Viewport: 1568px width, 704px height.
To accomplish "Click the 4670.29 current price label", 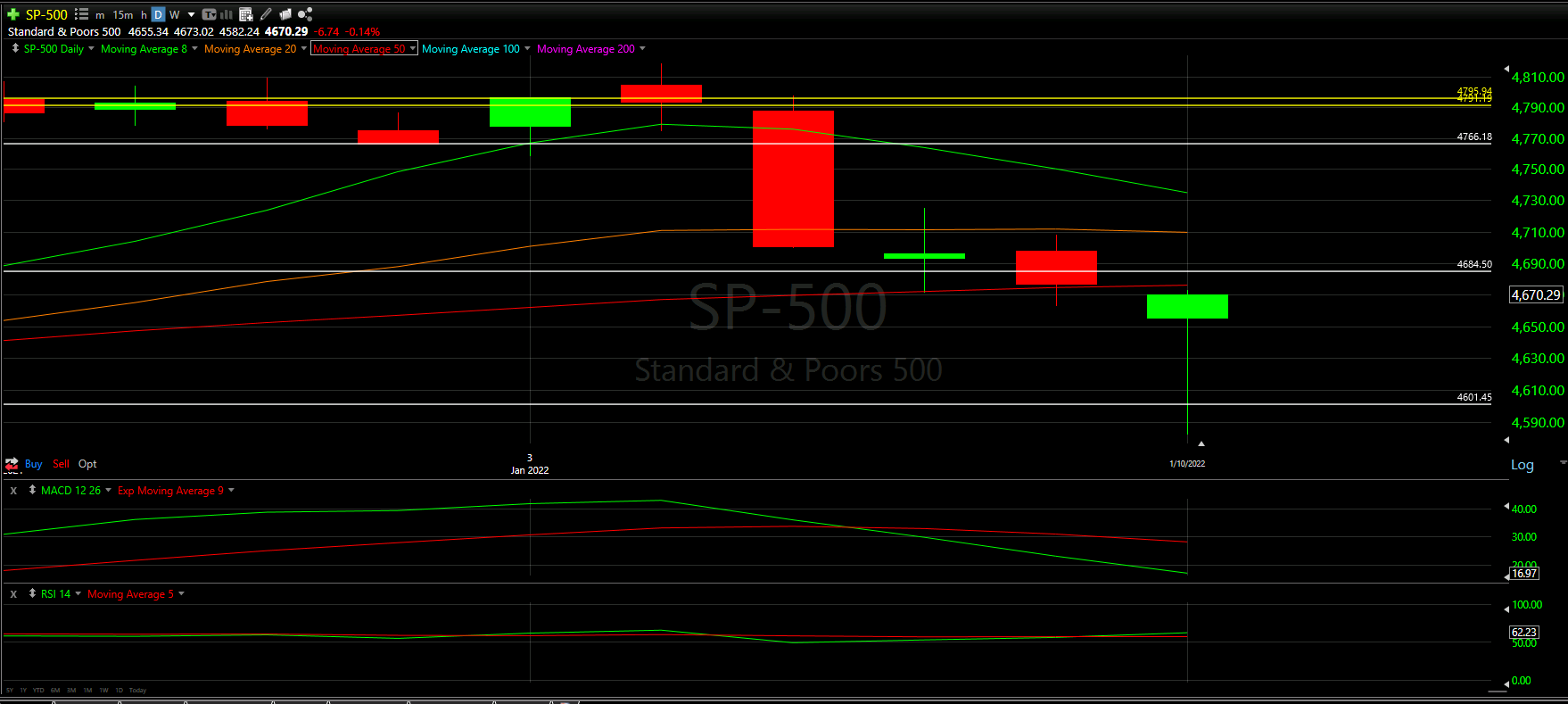I will [x=1536, y=294].
